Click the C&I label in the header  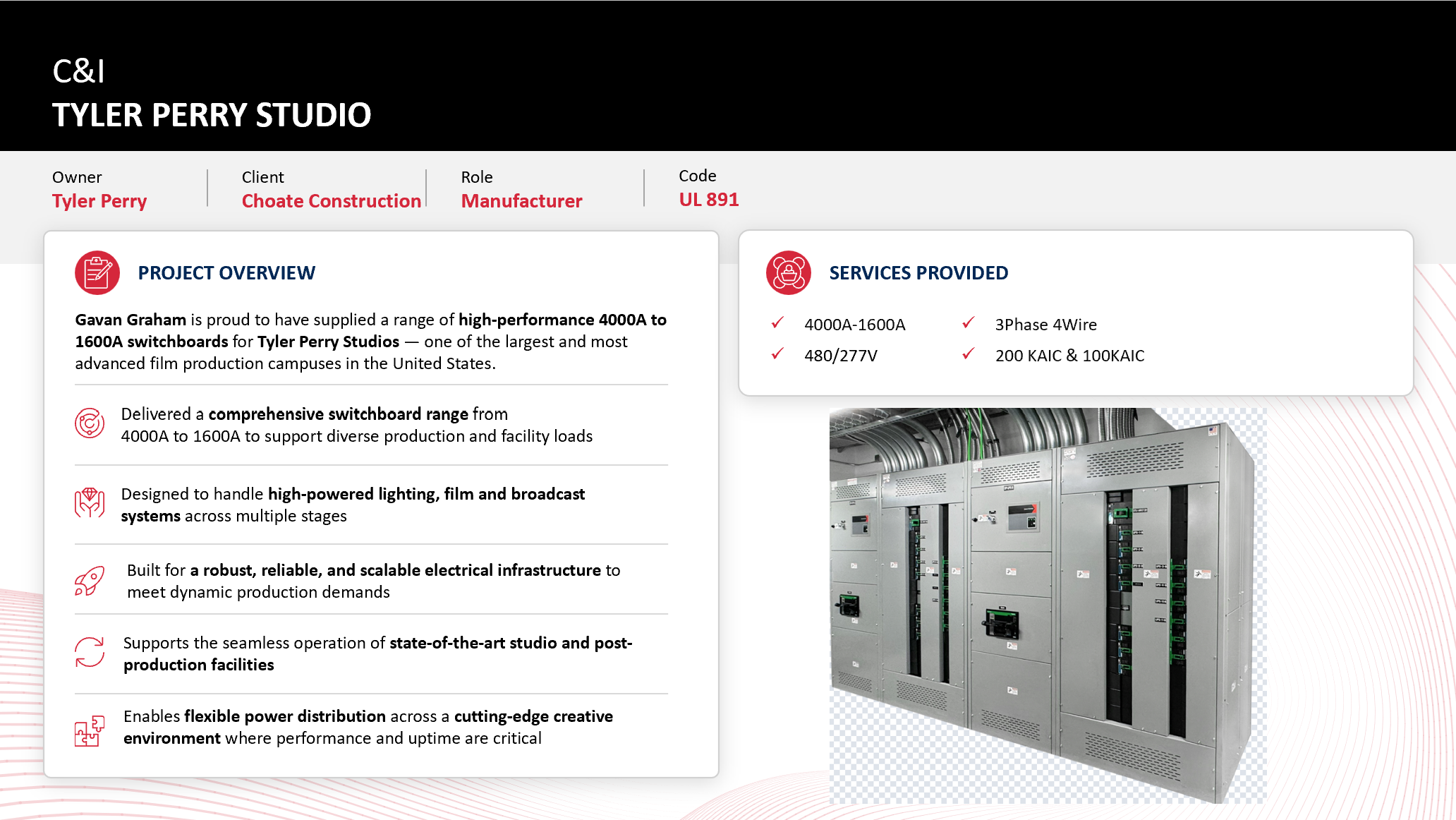click(x=78, y=71)
